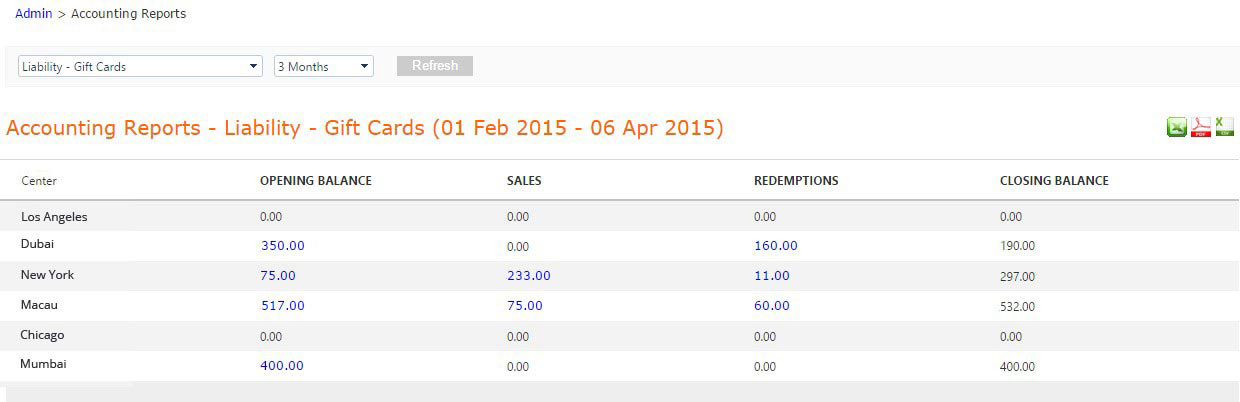Open New York sales 233.00

(528, 275)
